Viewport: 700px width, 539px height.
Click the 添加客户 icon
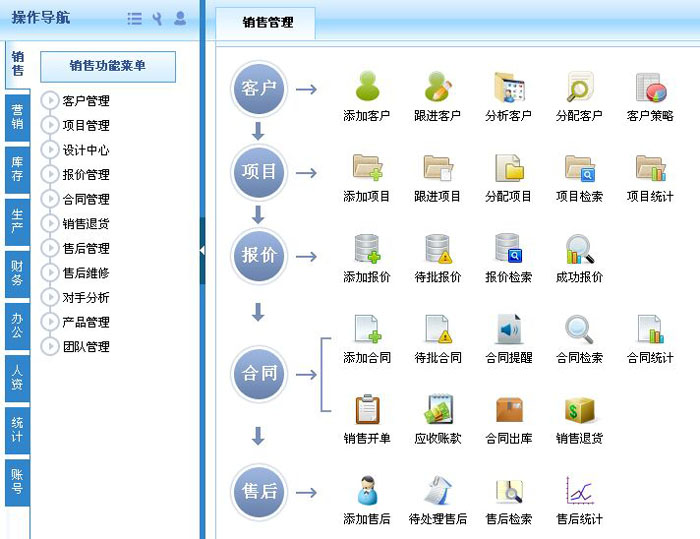pyautogui.click(x=367, y=88)
